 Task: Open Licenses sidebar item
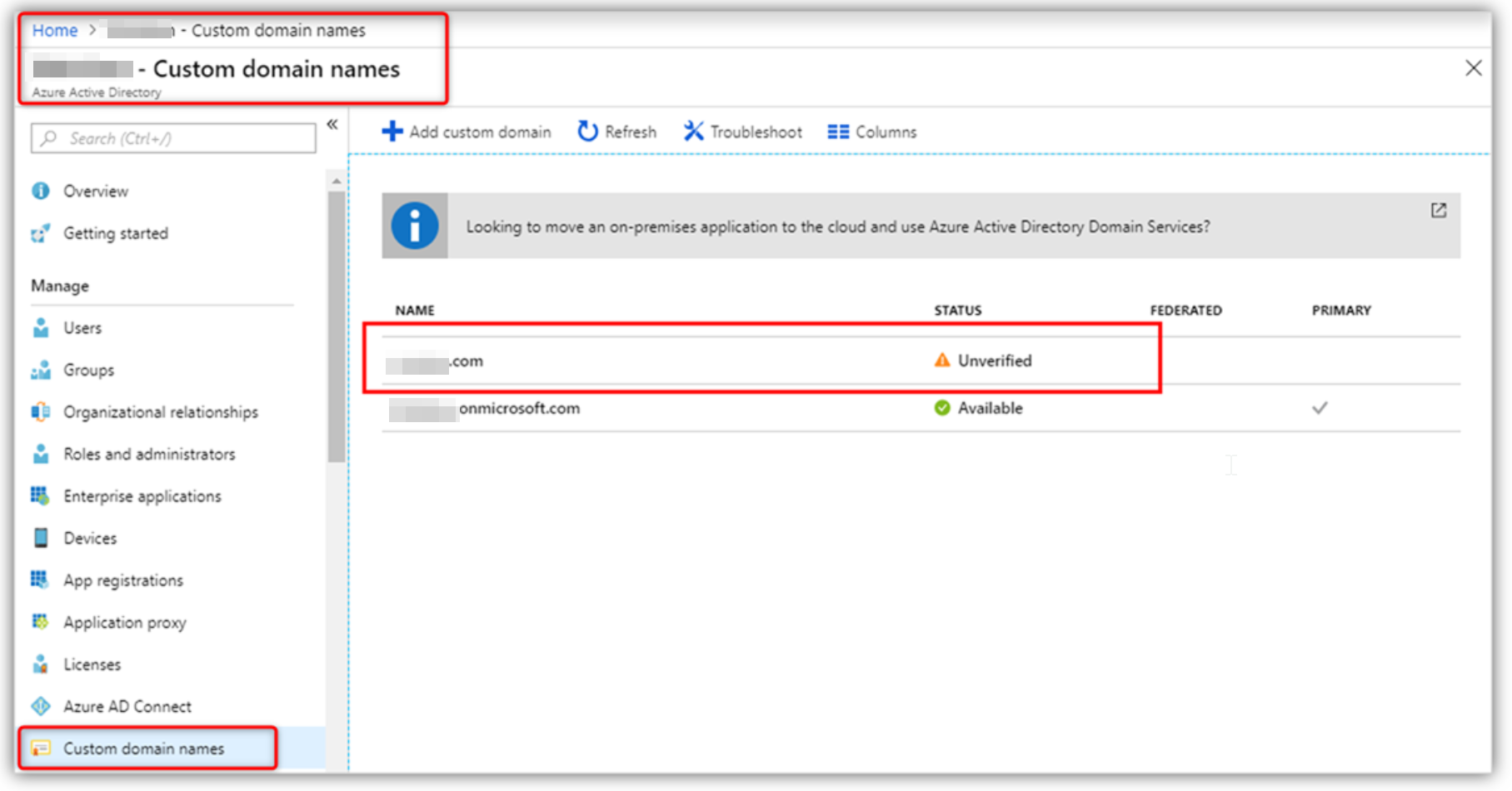pos(92,664)
